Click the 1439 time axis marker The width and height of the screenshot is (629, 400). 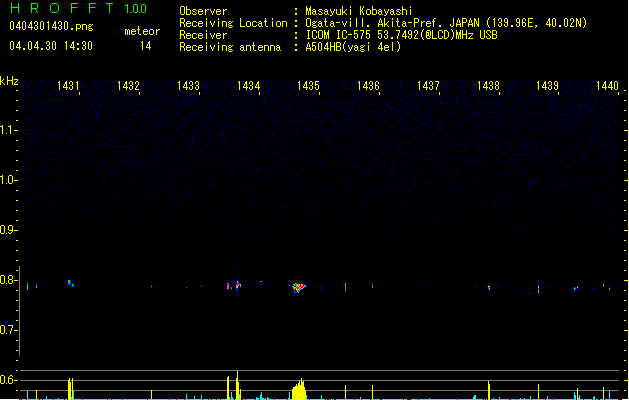tap(548, 85)
